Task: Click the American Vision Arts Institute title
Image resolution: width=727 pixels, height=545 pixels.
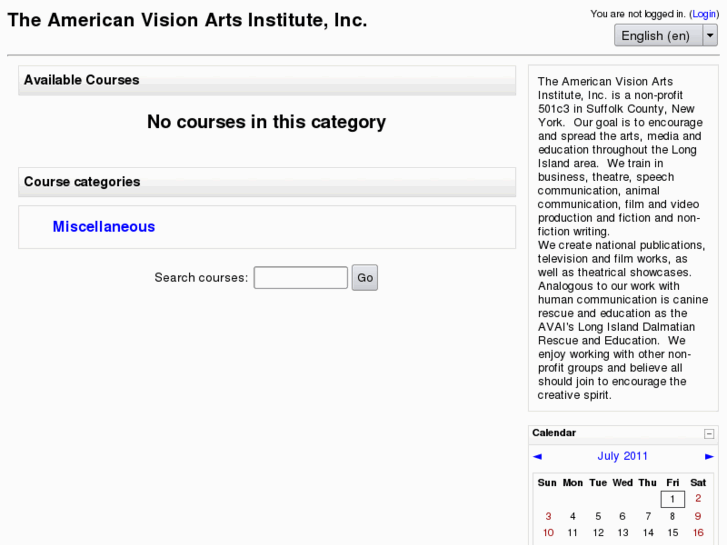Action: coord(187,20)
